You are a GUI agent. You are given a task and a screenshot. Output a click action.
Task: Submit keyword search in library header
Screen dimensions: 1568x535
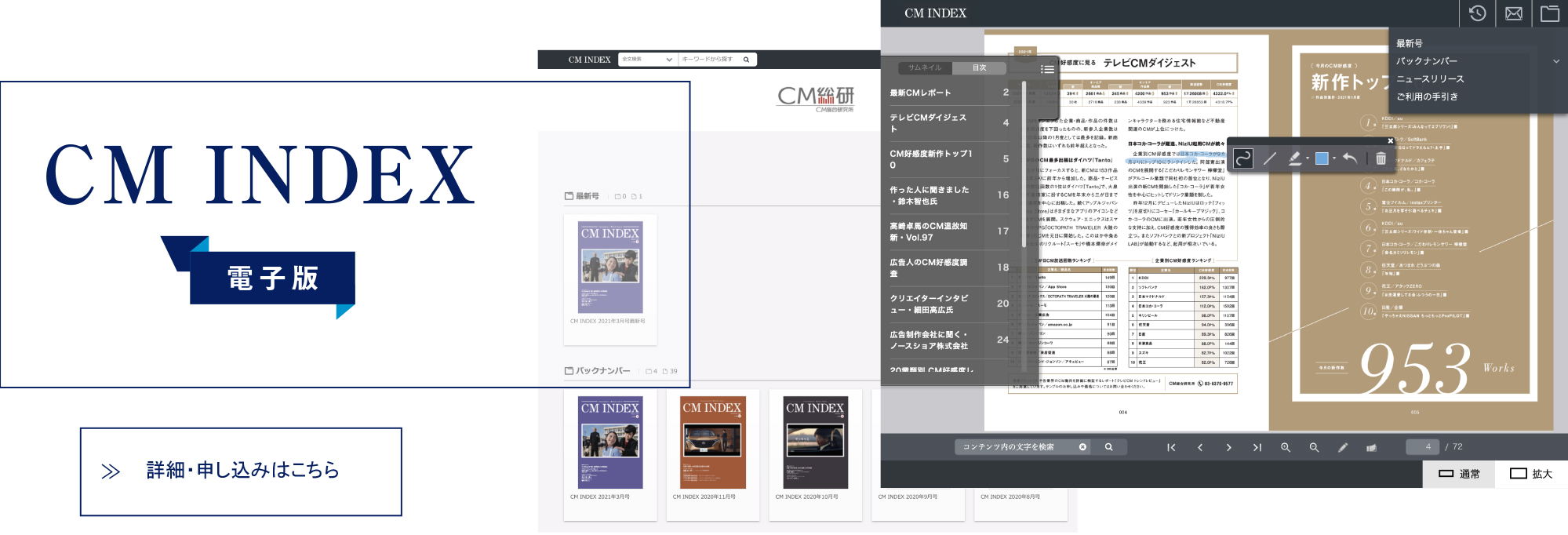tap(746, 60)
